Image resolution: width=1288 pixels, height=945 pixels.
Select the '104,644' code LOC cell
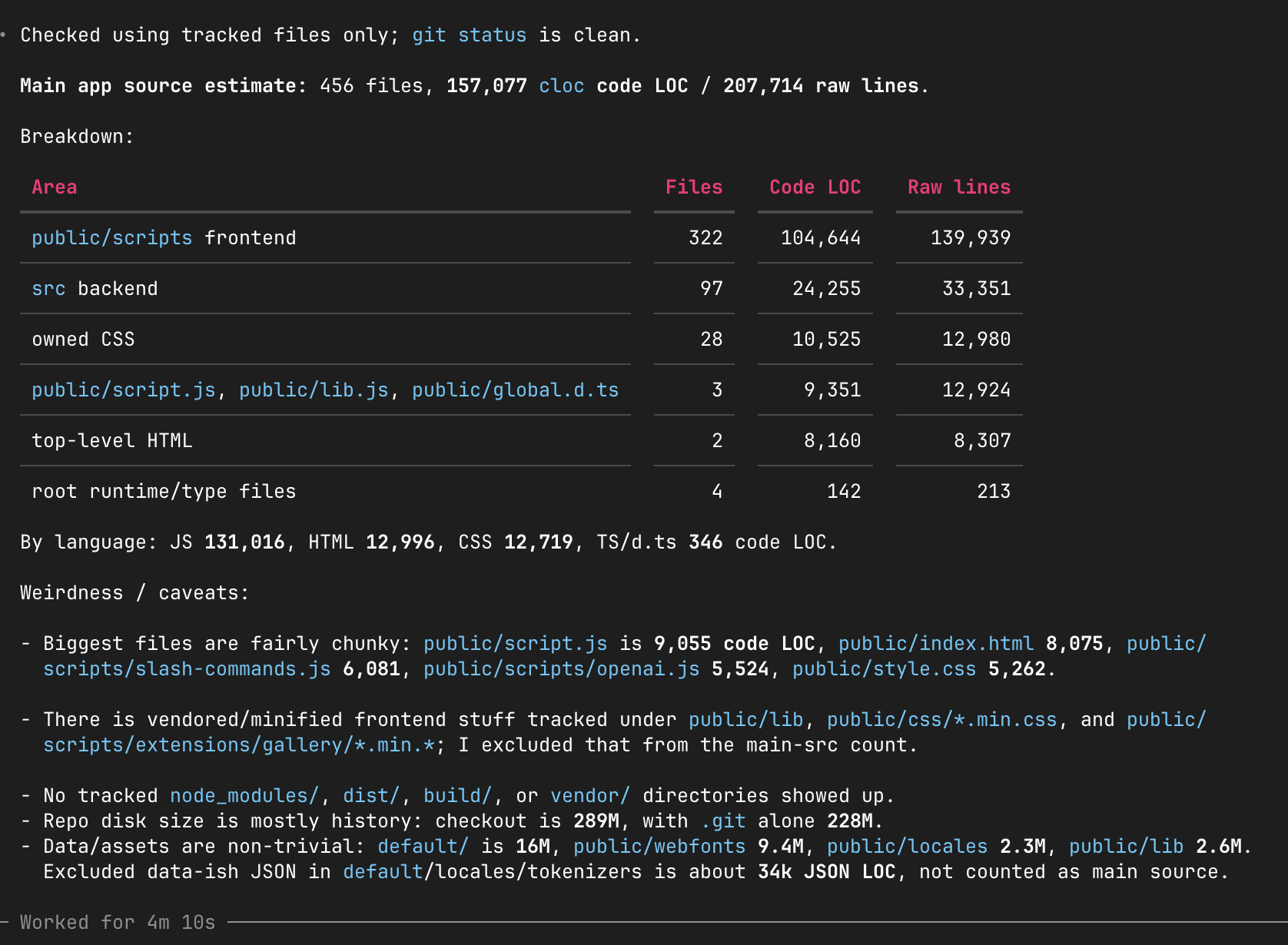[821, 238]
